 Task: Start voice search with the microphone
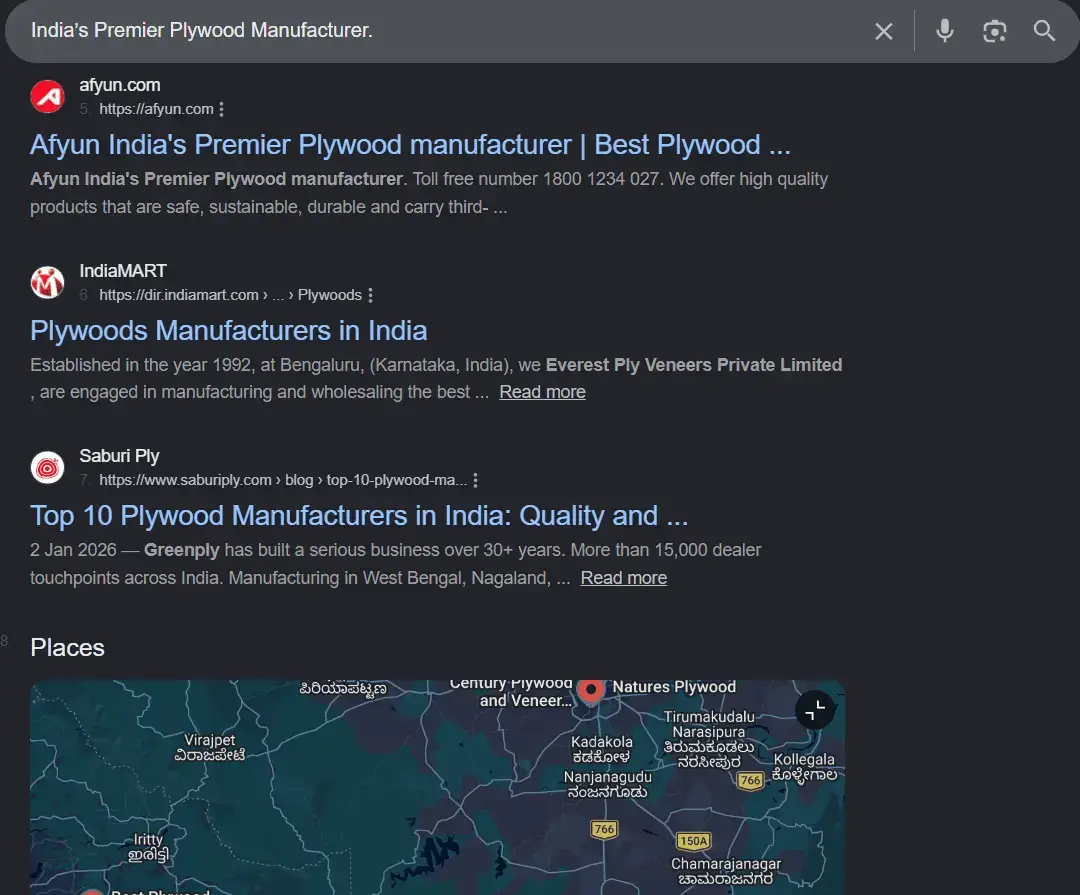pos(945,31)
